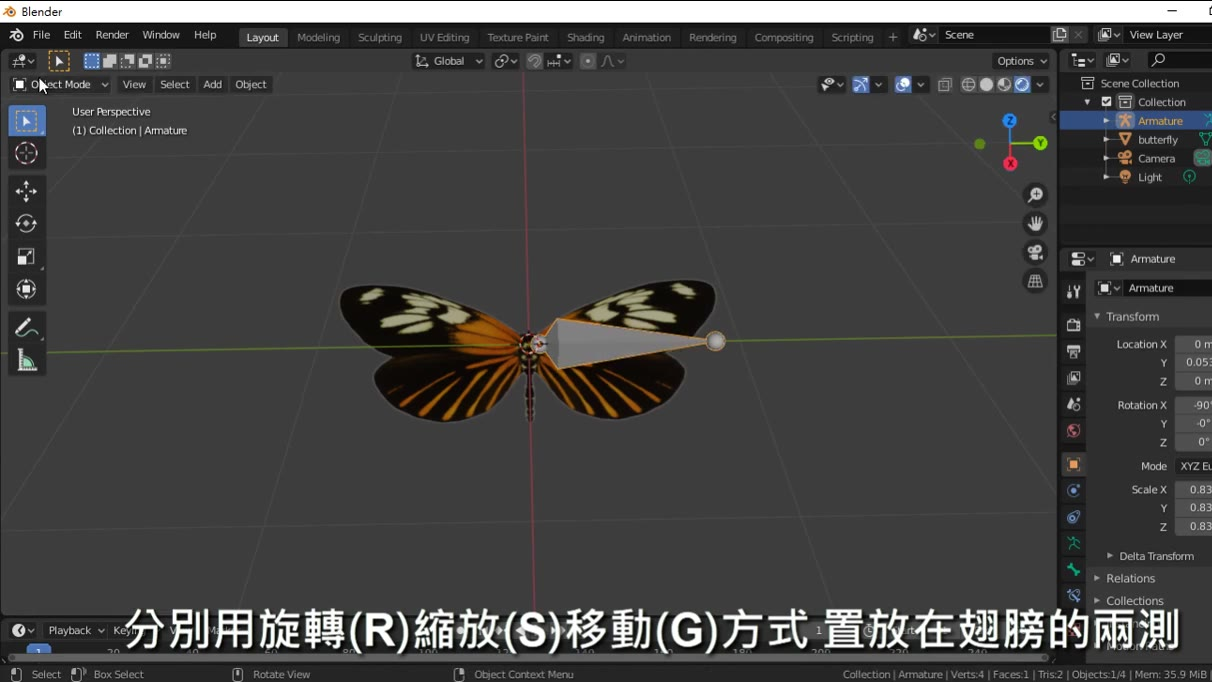The image size is (1212, 682).
Task: Choose the Rotate tool in the toolbar
Action: coord(26,224)
